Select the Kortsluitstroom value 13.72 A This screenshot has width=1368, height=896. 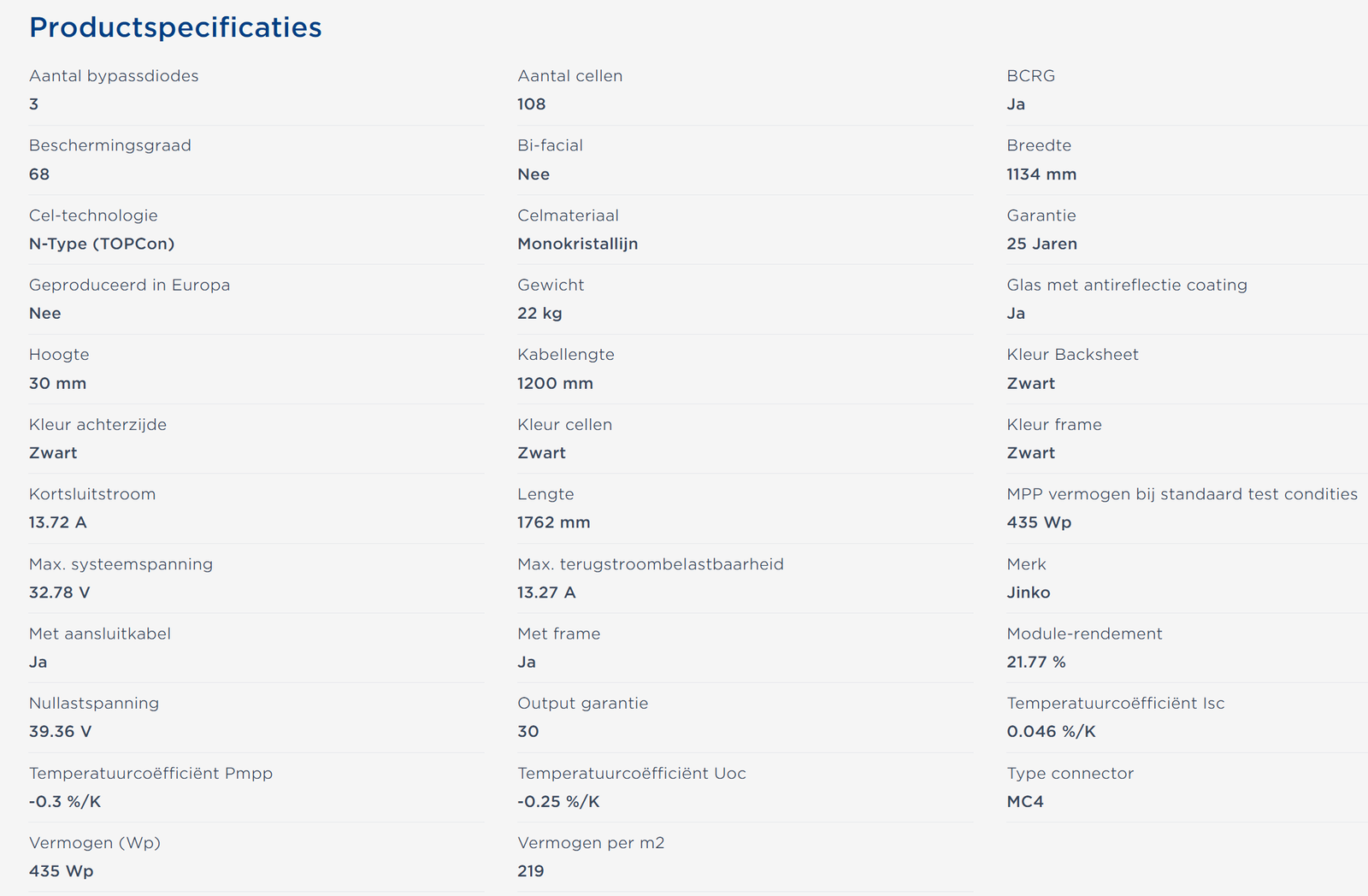pos(58,522)
